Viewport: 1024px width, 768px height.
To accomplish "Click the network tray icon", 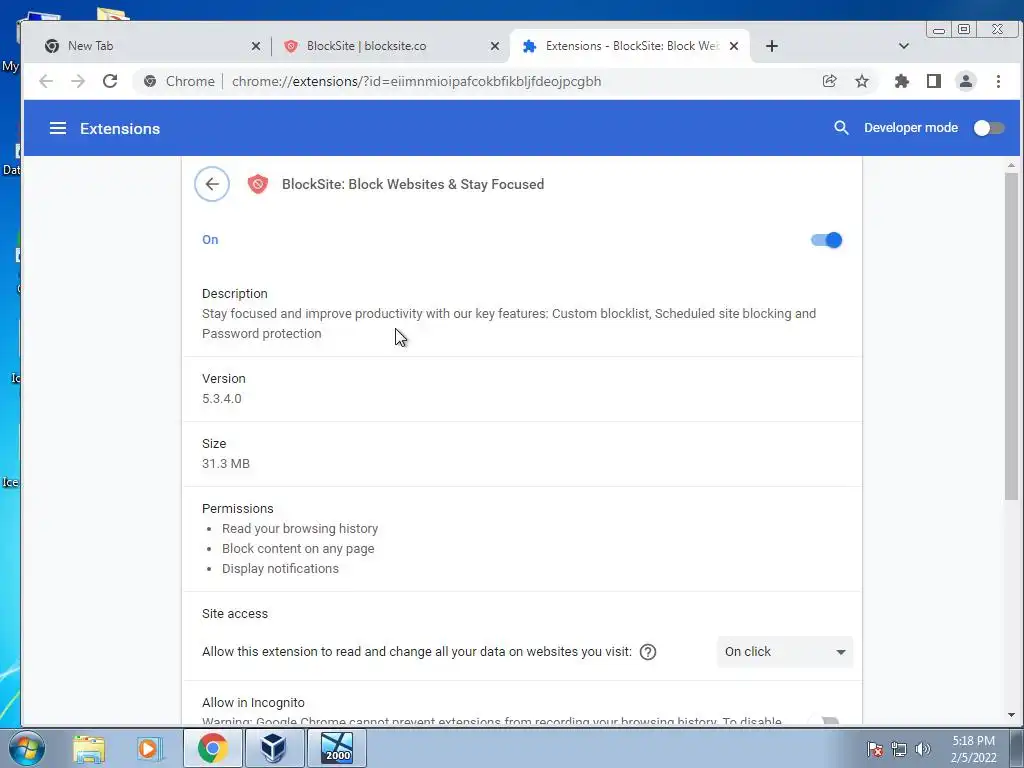I will [899, 749].
